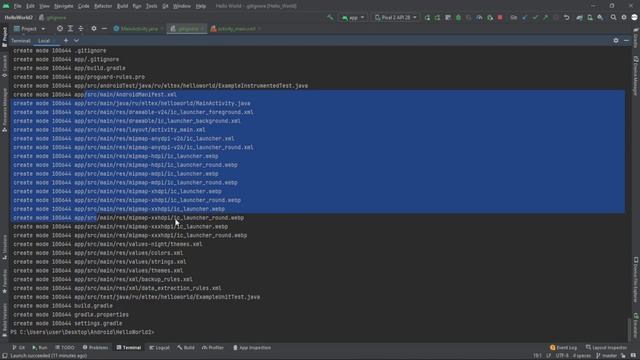Viewport: 640px width, 360px height.
Task: Click terminal line app/build.gradle
Action: point(69,68)
